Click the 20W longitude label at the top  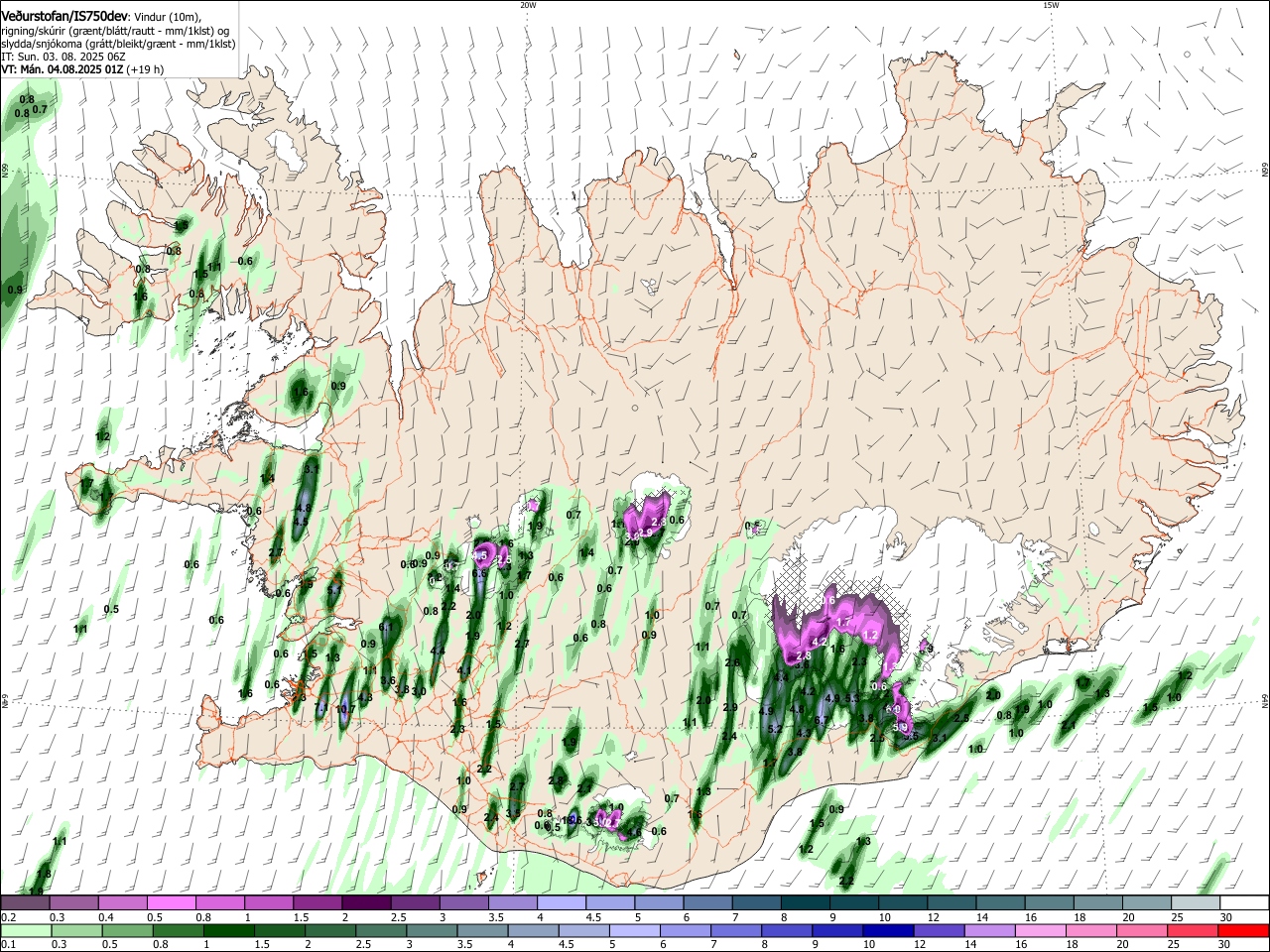(x=528, y=5)
